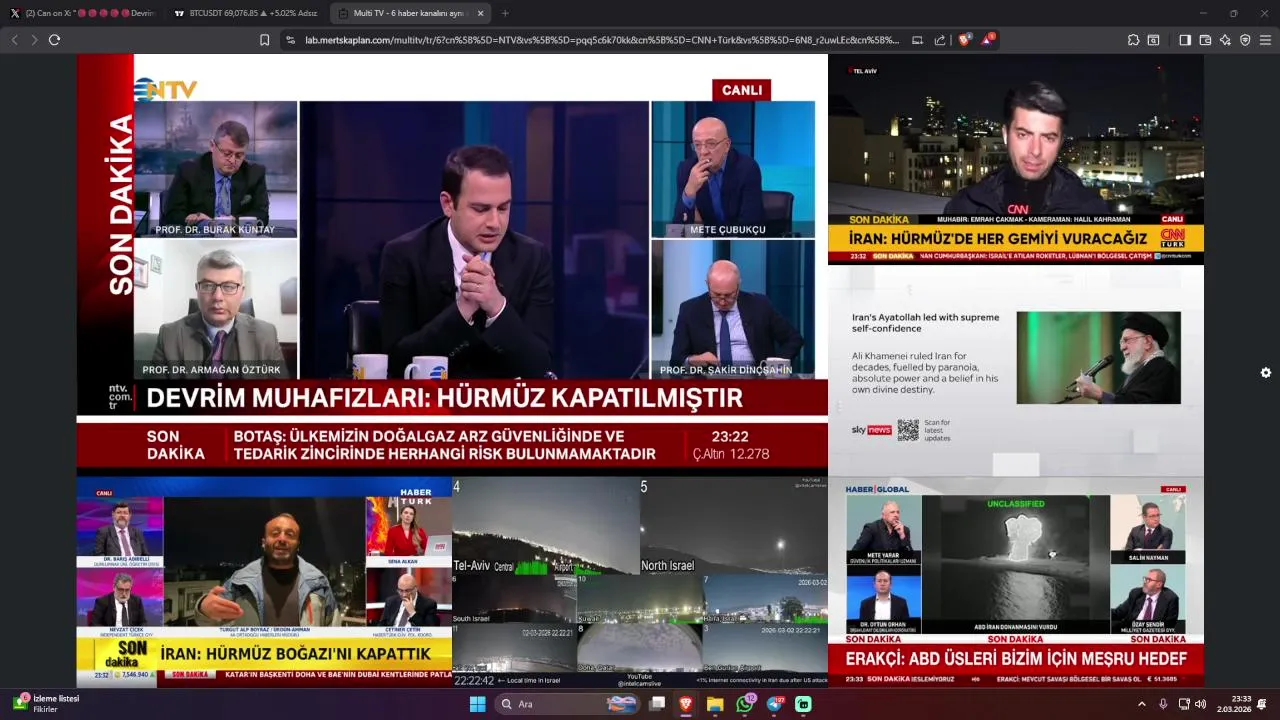This screenshot has height=720, width=1280.
Task: Open Telegram from the taskbar
Action: pos(774,704)
